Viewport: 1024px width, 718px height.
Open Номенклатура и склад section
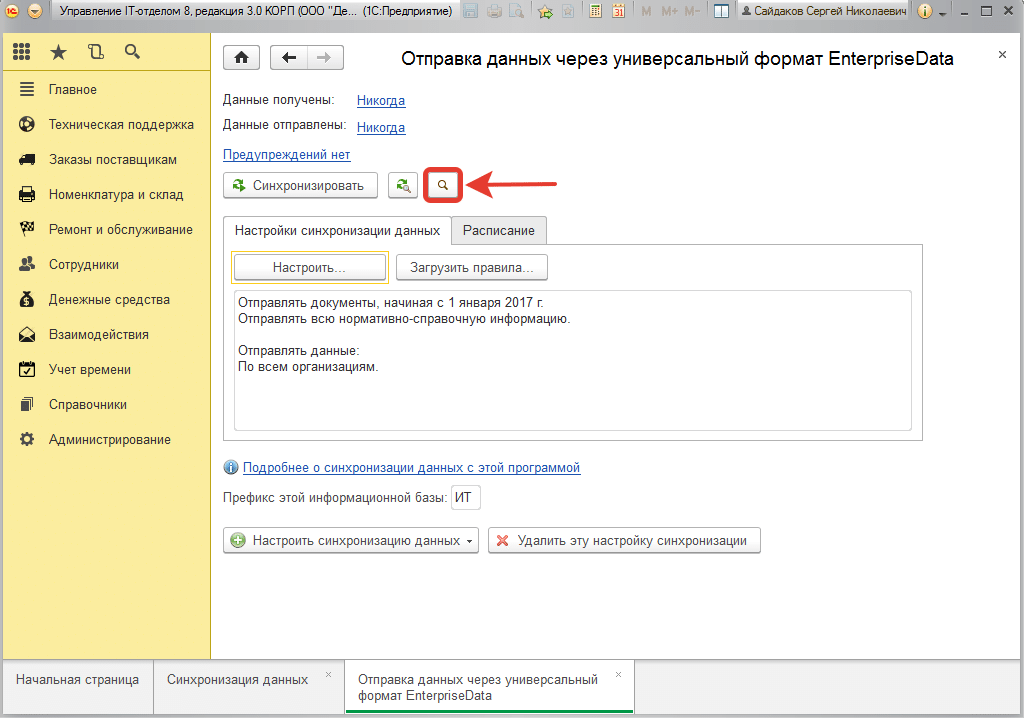click(x=105, y=194)
